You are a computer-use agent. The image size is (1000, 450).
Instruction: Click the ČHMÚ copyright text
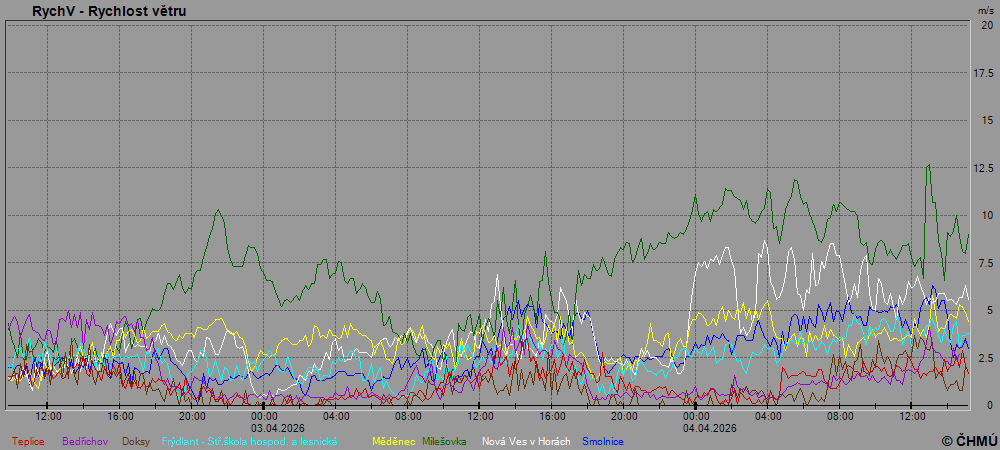click(968, 441)
